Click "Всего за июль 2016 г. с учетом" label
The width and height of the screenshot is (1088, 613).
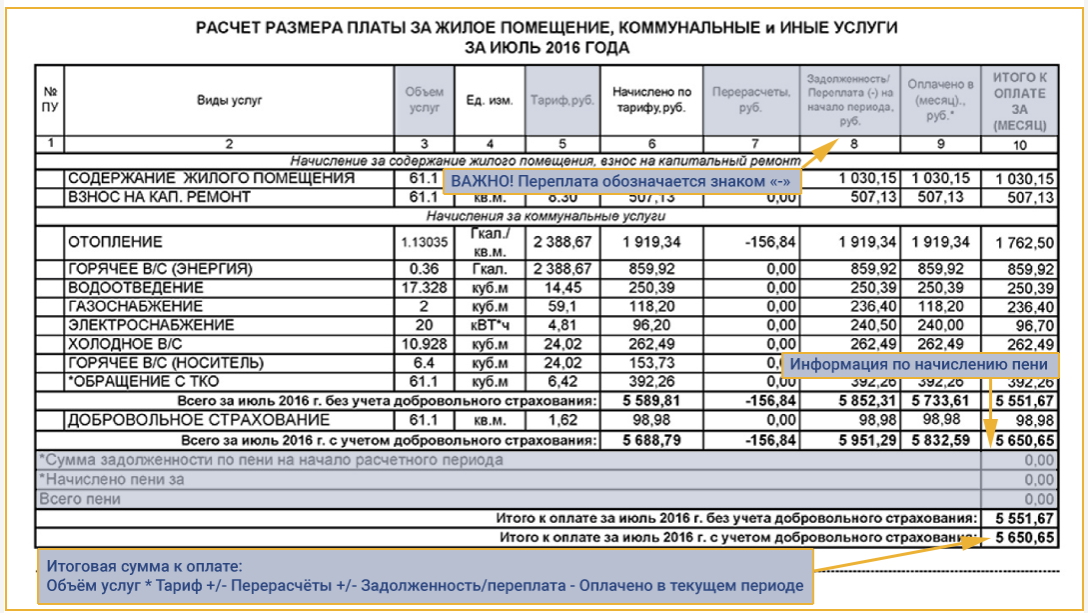pyautogui.click(x=389, y=440)
